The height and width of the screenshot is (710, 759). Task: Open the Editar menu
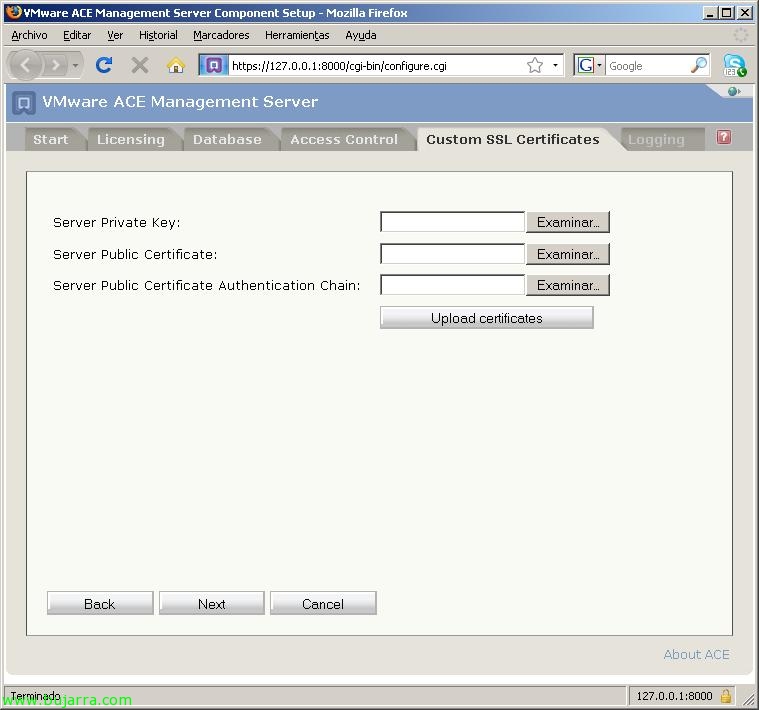(x=77, y=35)
